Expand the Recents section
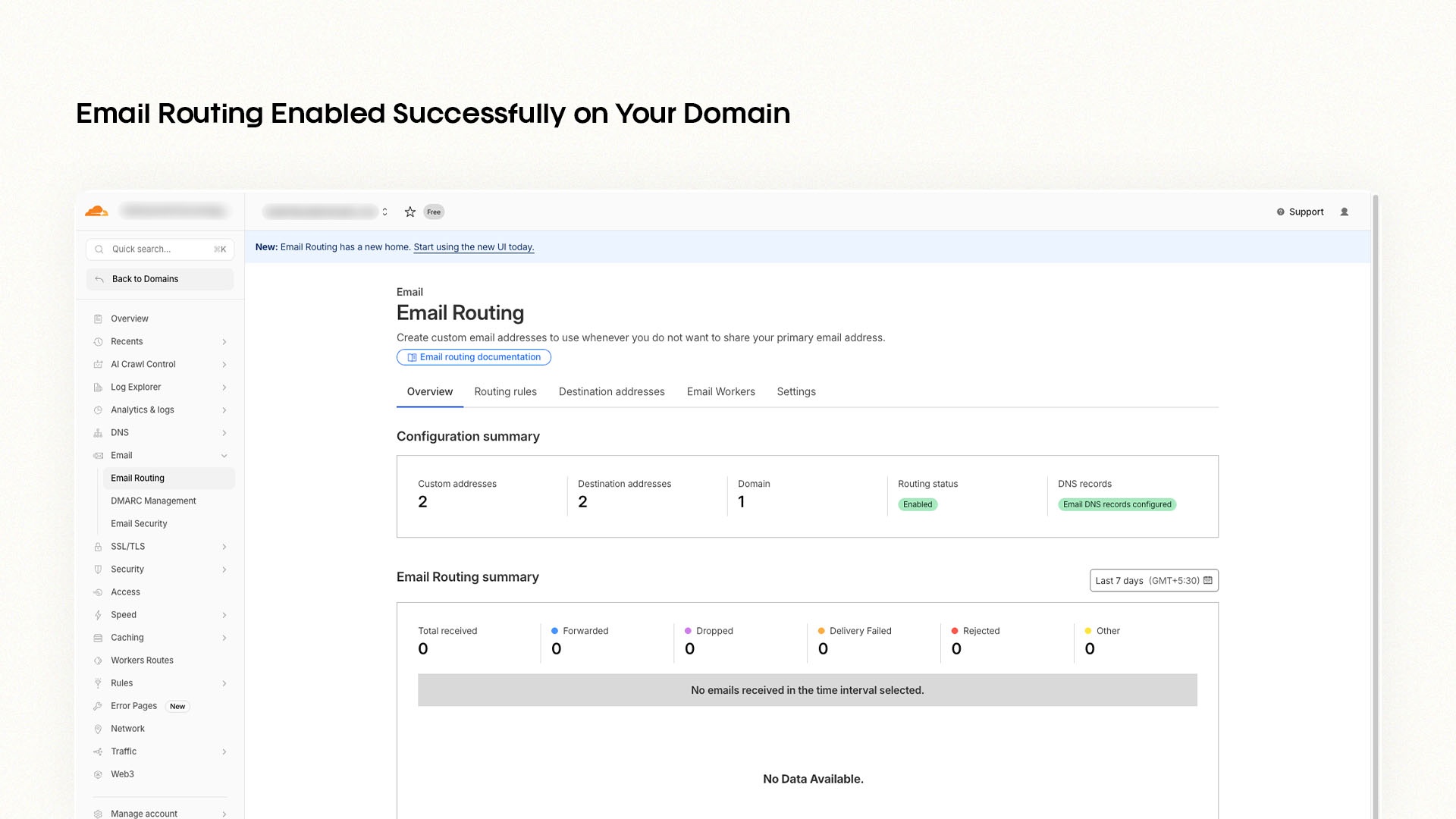 click(224, 341)
